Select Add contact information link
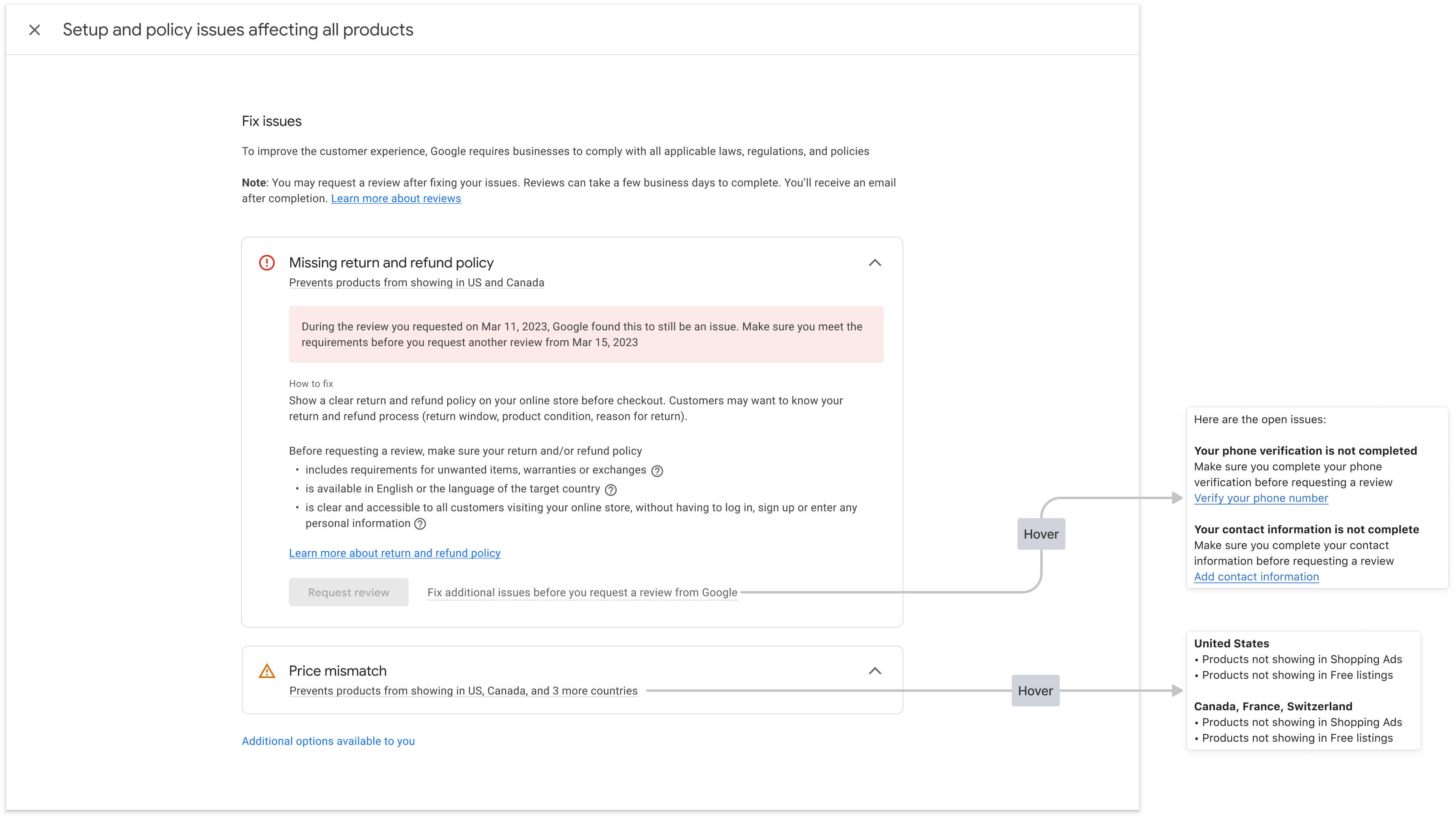The image size is (1456, 818). pyautogui.click(x=1257, y=576)
